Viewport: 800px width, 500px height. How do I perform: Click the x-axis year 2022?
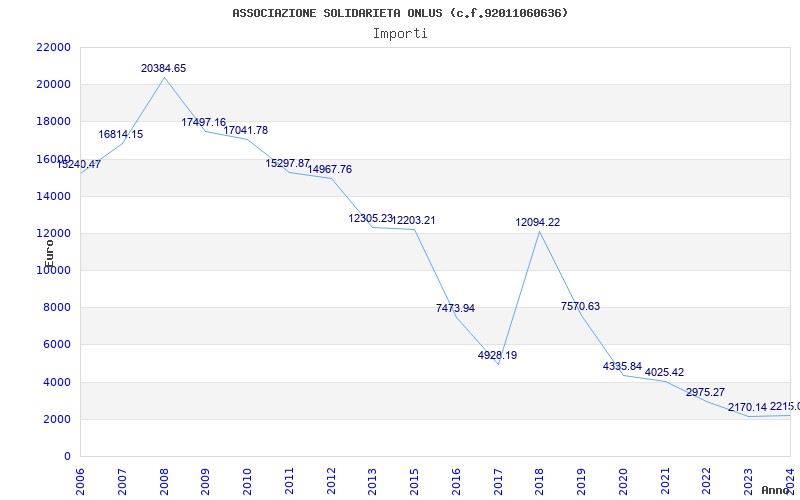click(x=706, y=481)
